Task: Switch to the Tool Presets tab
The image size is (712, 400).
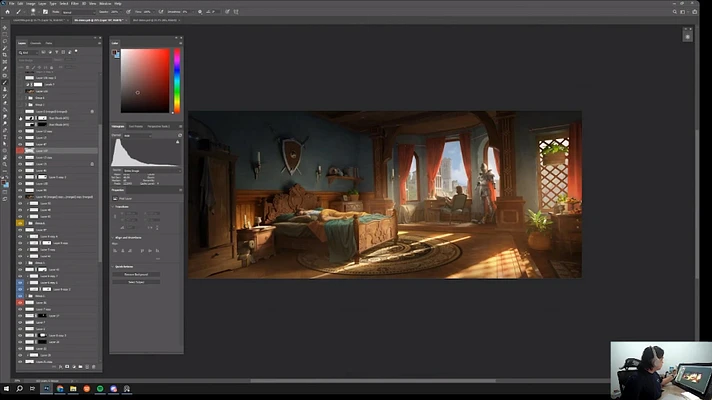Action: (136, 126)
